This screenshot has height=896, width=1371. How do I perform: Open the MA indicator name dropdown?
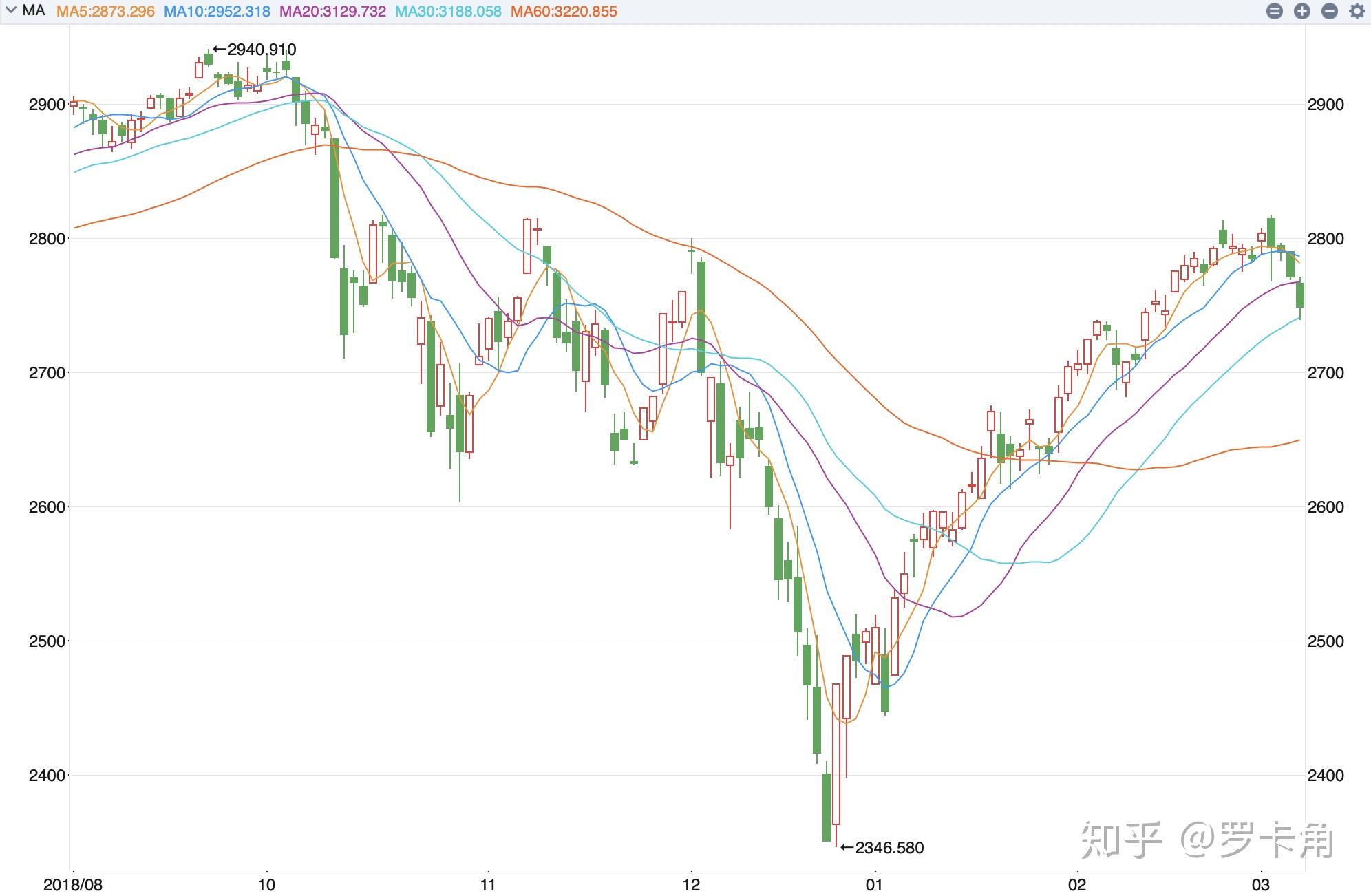[x=34, y=11]
